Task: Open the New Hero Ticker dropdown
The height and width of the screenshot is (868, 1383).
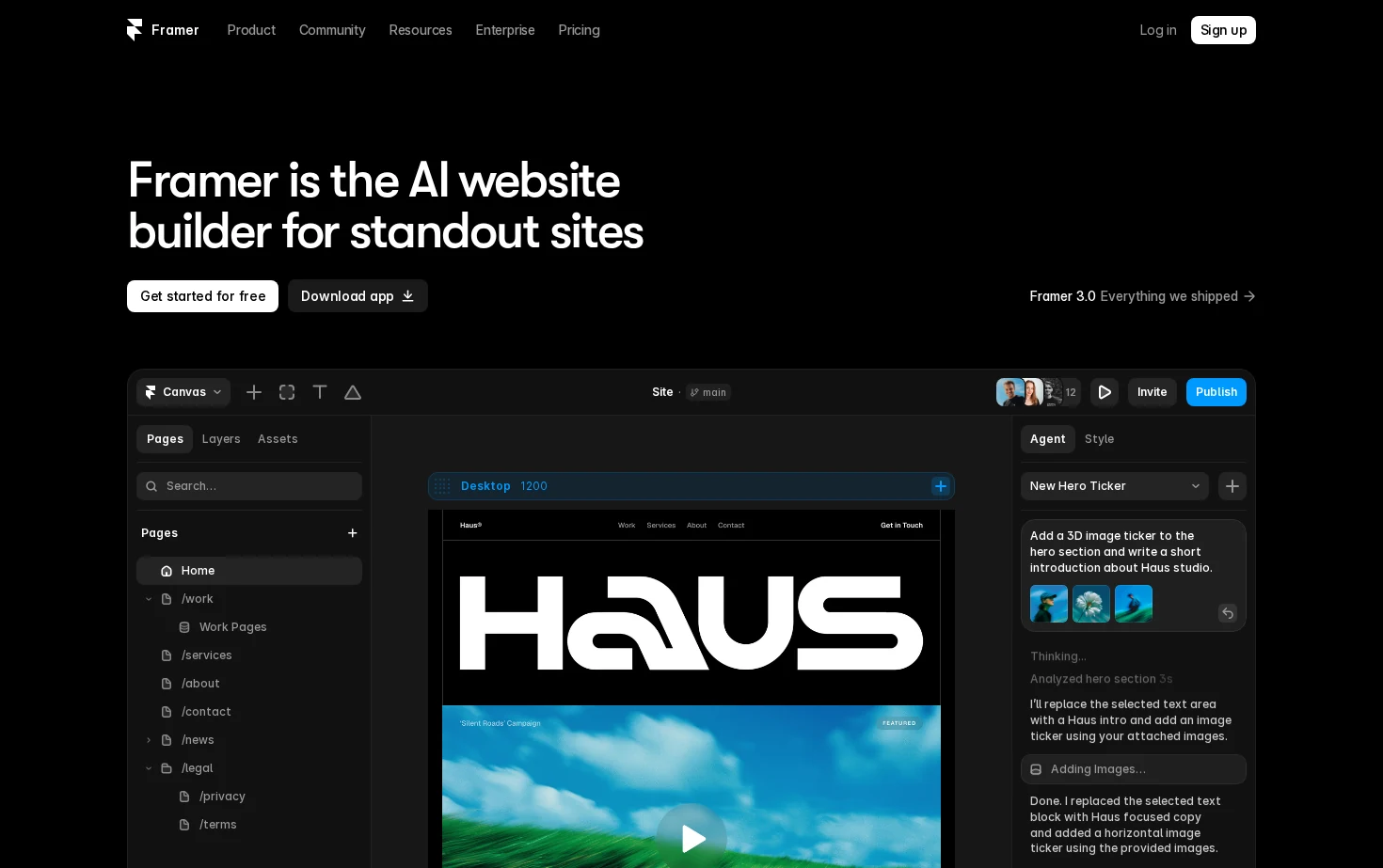Action: pyautogui.click(x=1115, y=486)
